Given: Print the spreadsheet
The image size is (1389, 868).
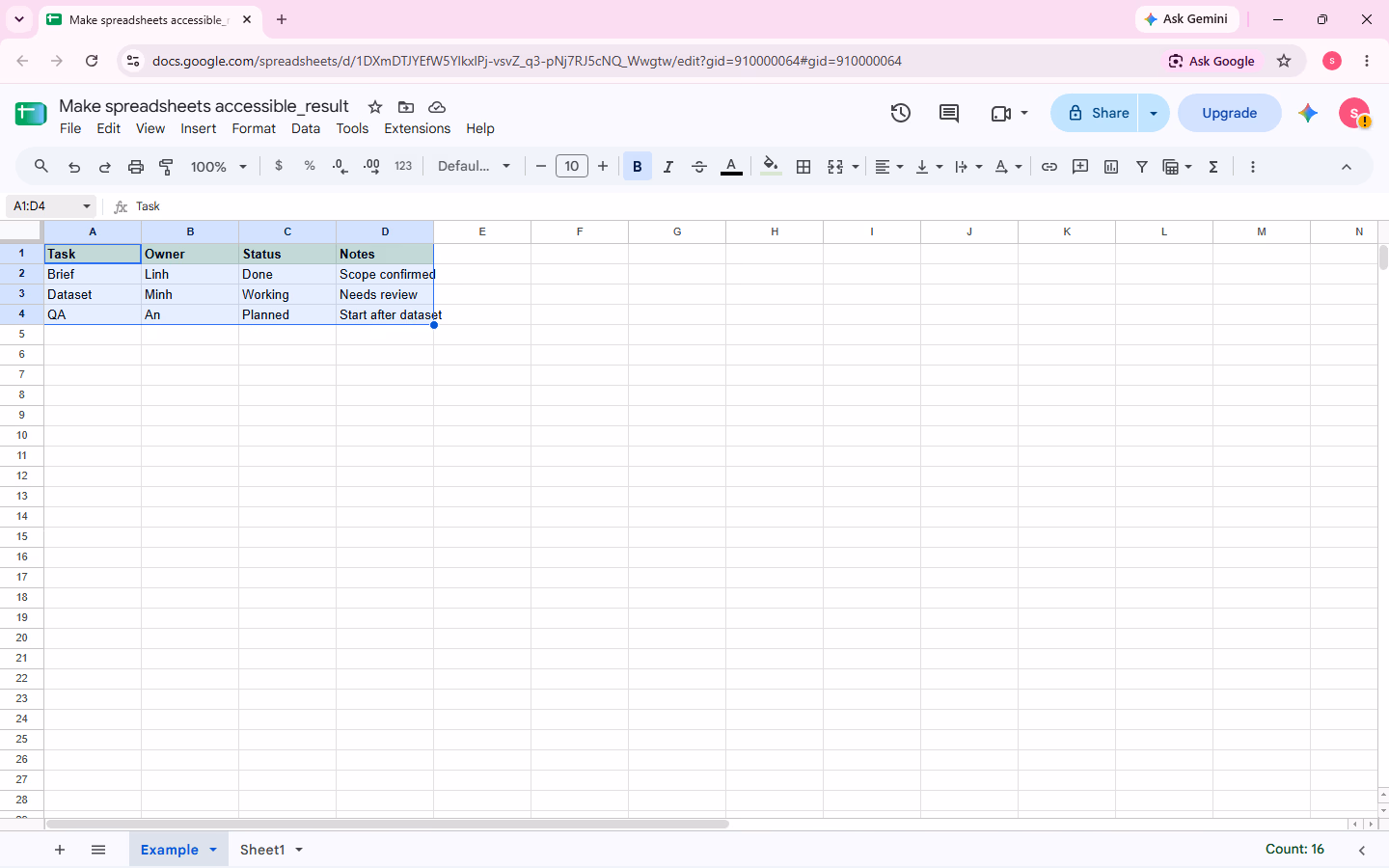Looking at the screenshot, I should pos(136,167).
